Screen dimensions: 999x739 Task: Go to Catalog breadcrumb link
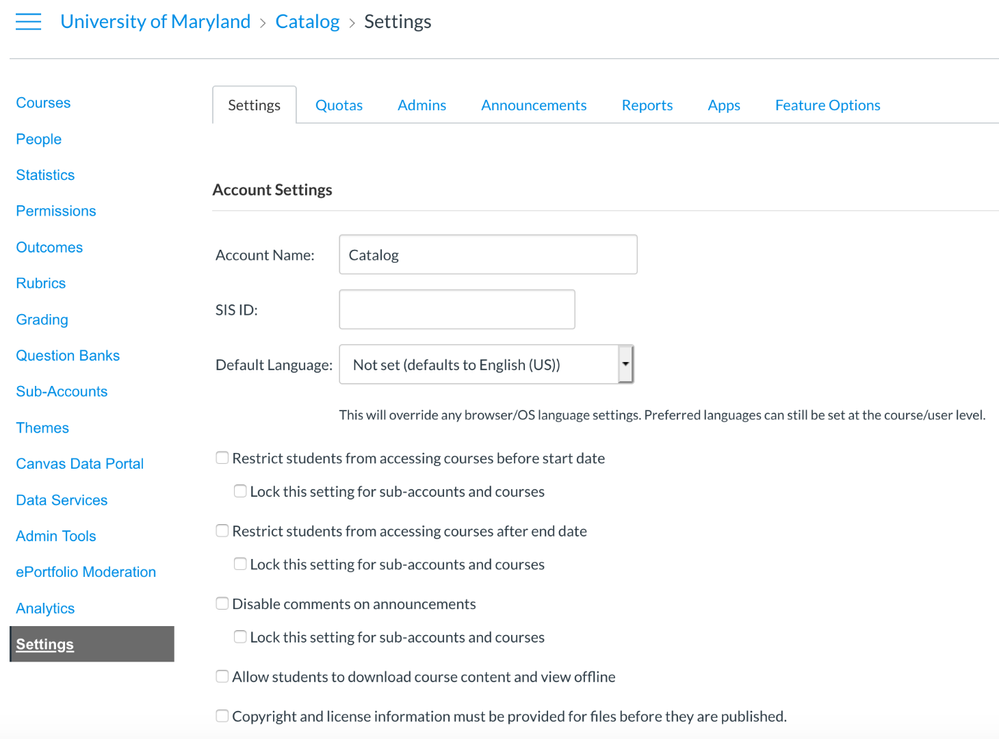coord(307,22)
